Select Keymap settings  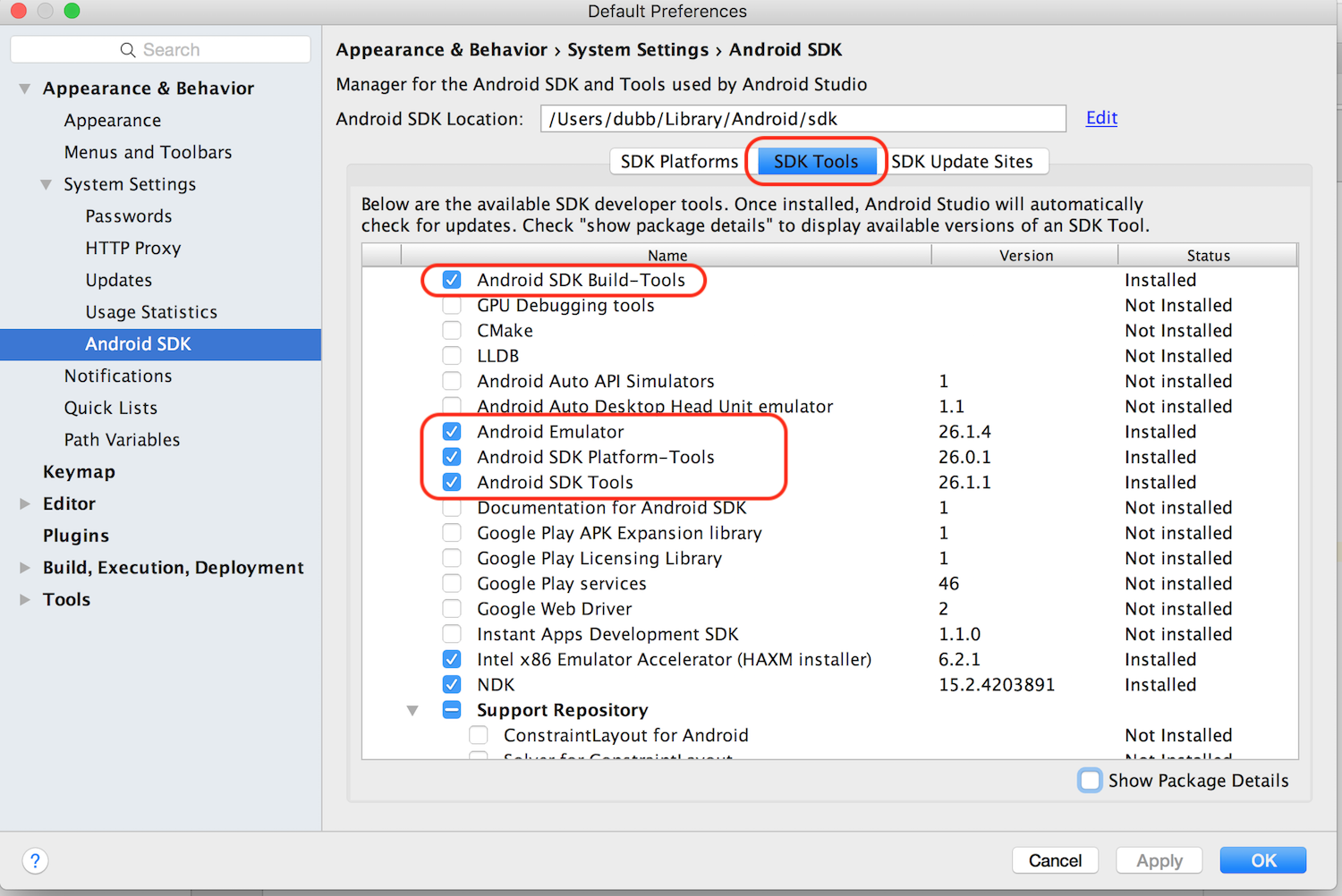(79, 472)
